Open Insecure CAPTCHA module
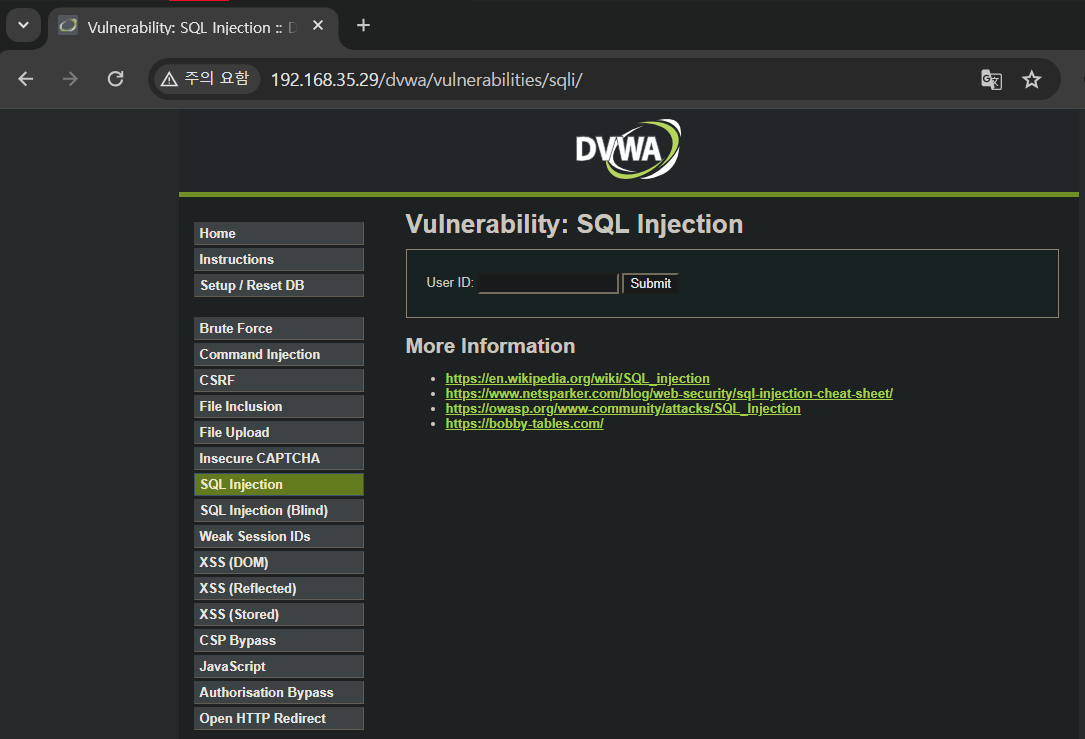1085x739 pixels. click(x=279, y=458)
